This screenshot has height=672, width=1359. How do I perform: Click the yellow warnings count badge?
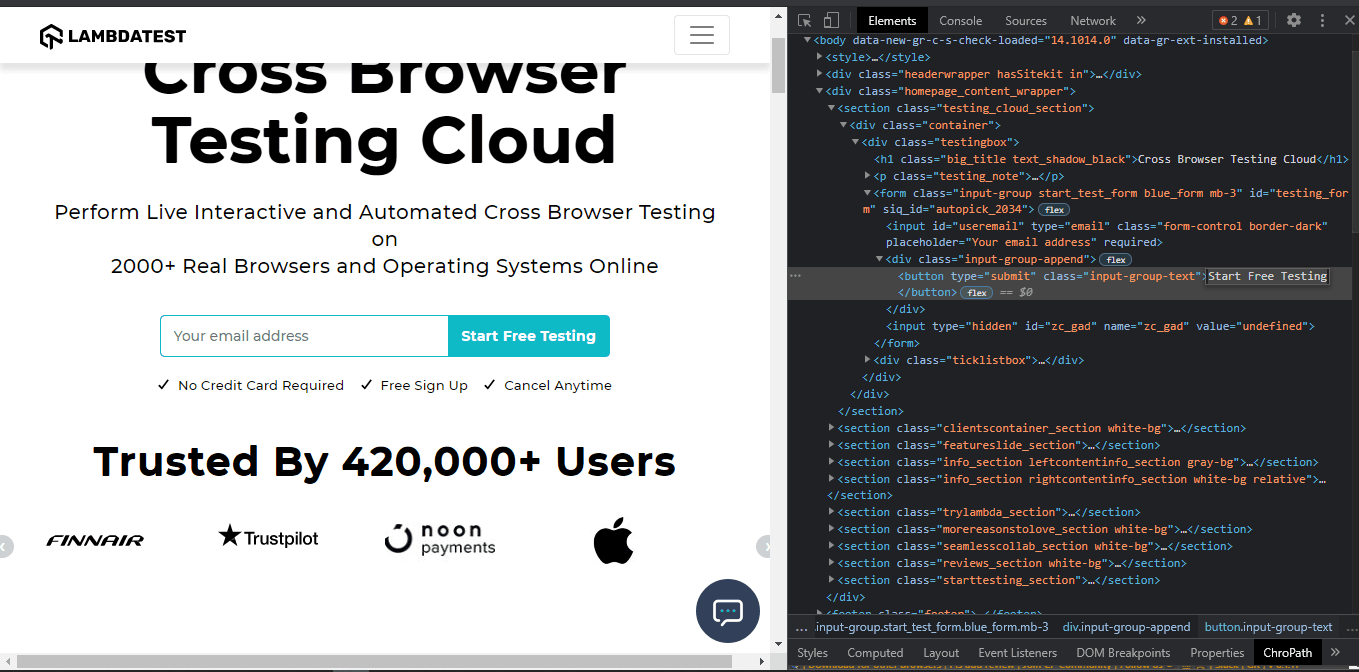coord(1253,20)
